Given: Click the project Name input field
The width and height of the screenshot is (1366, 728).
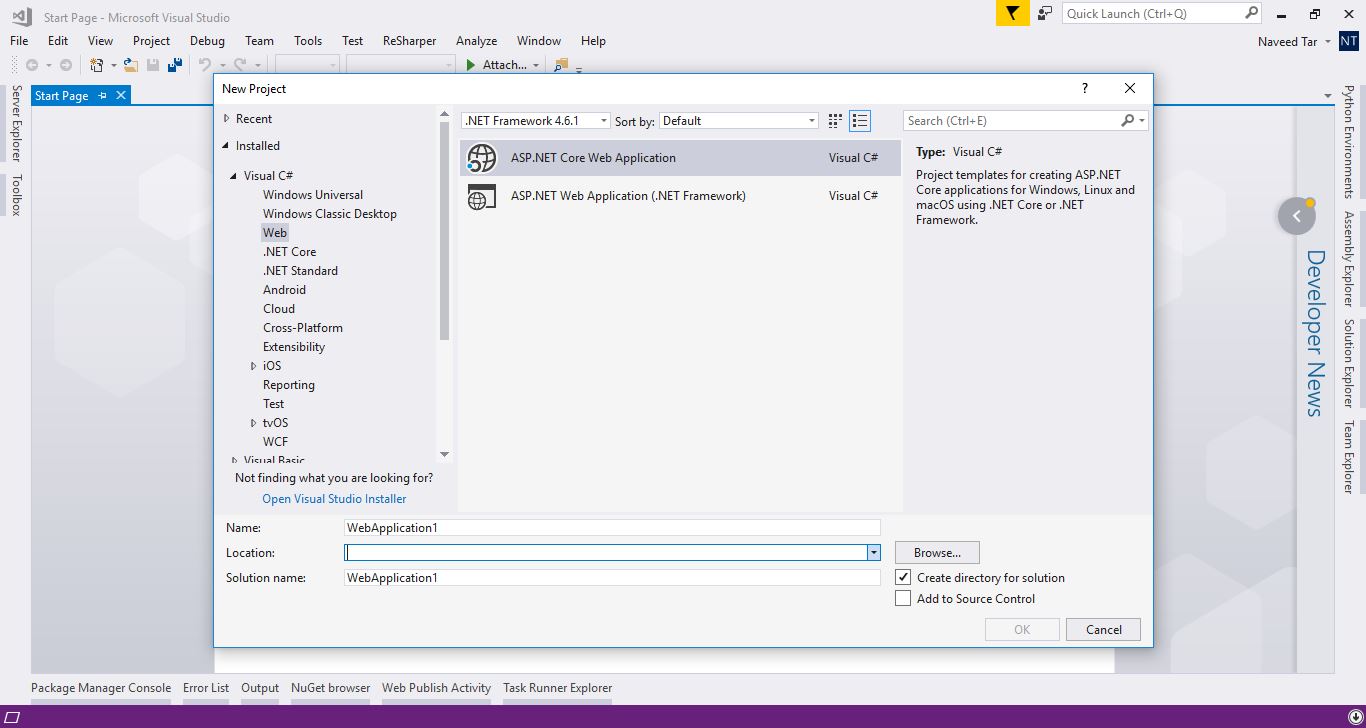Looking at the screenshot, I should (612, 527).
